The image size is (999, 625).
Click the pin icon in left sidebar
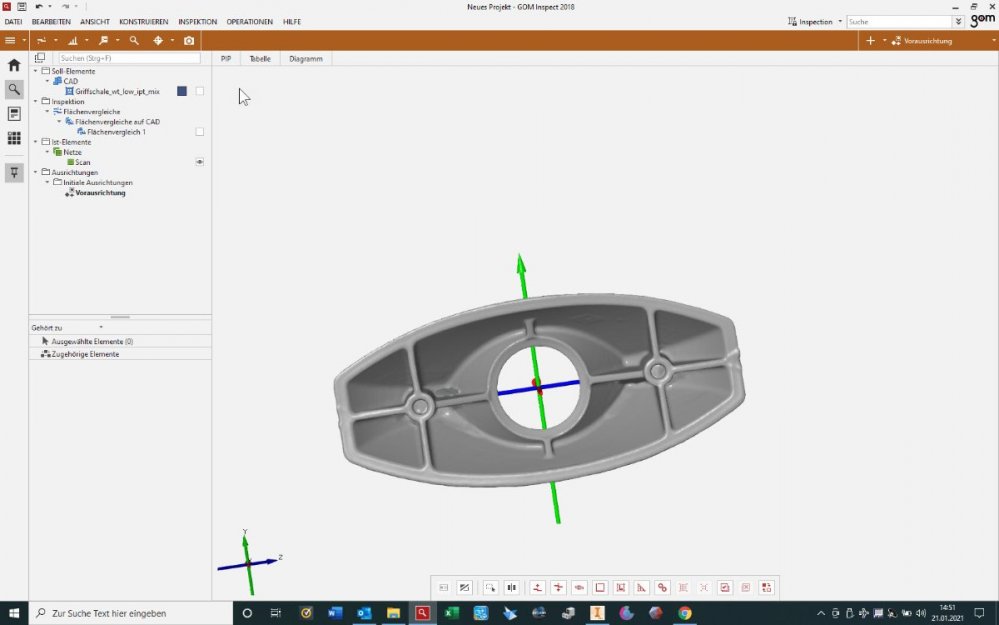(14, 172)
